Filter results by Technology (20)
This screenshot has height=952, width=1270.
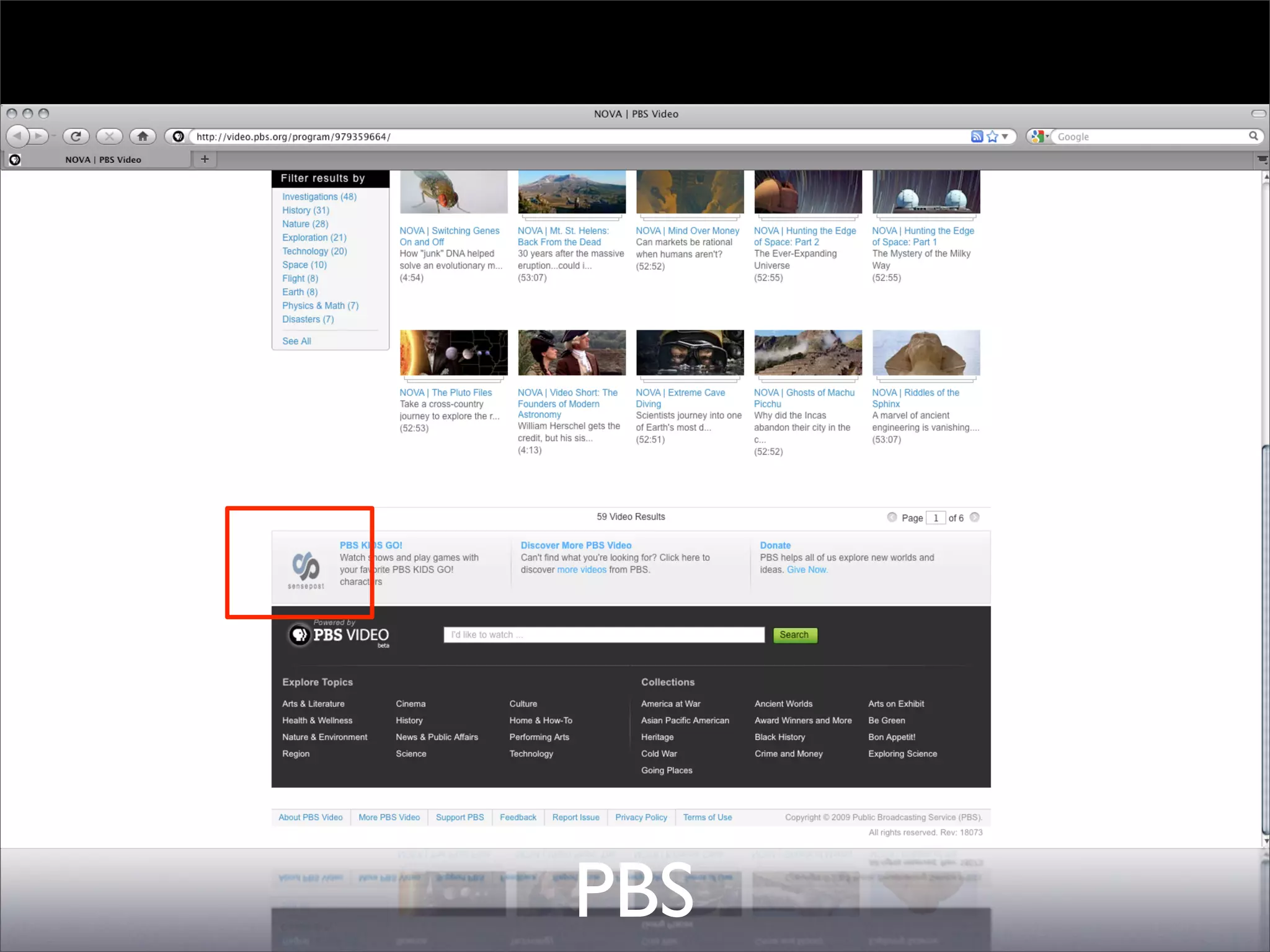[x=314, y=251]
